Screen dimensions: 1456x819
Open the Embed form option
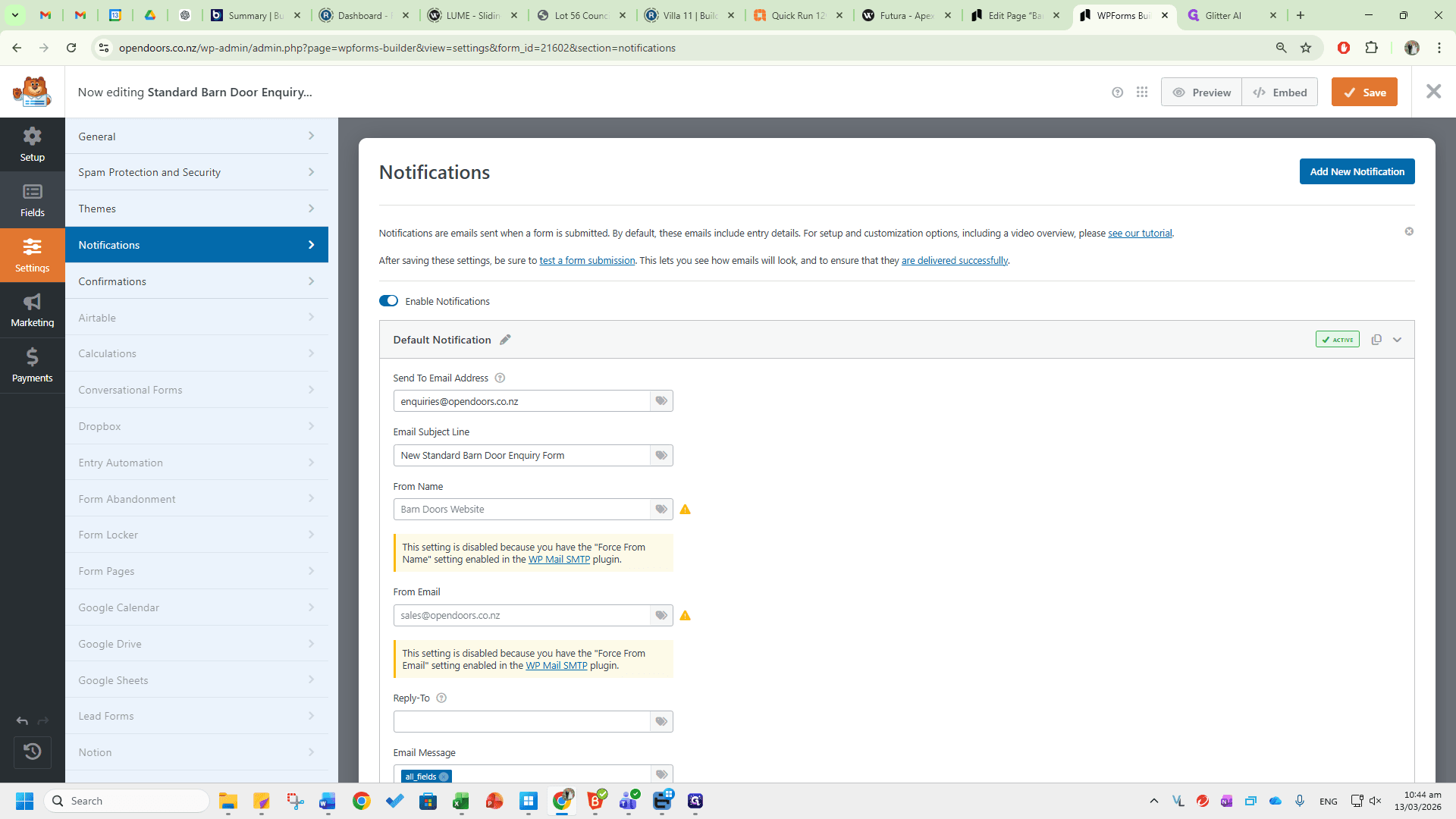[1280, 93]
